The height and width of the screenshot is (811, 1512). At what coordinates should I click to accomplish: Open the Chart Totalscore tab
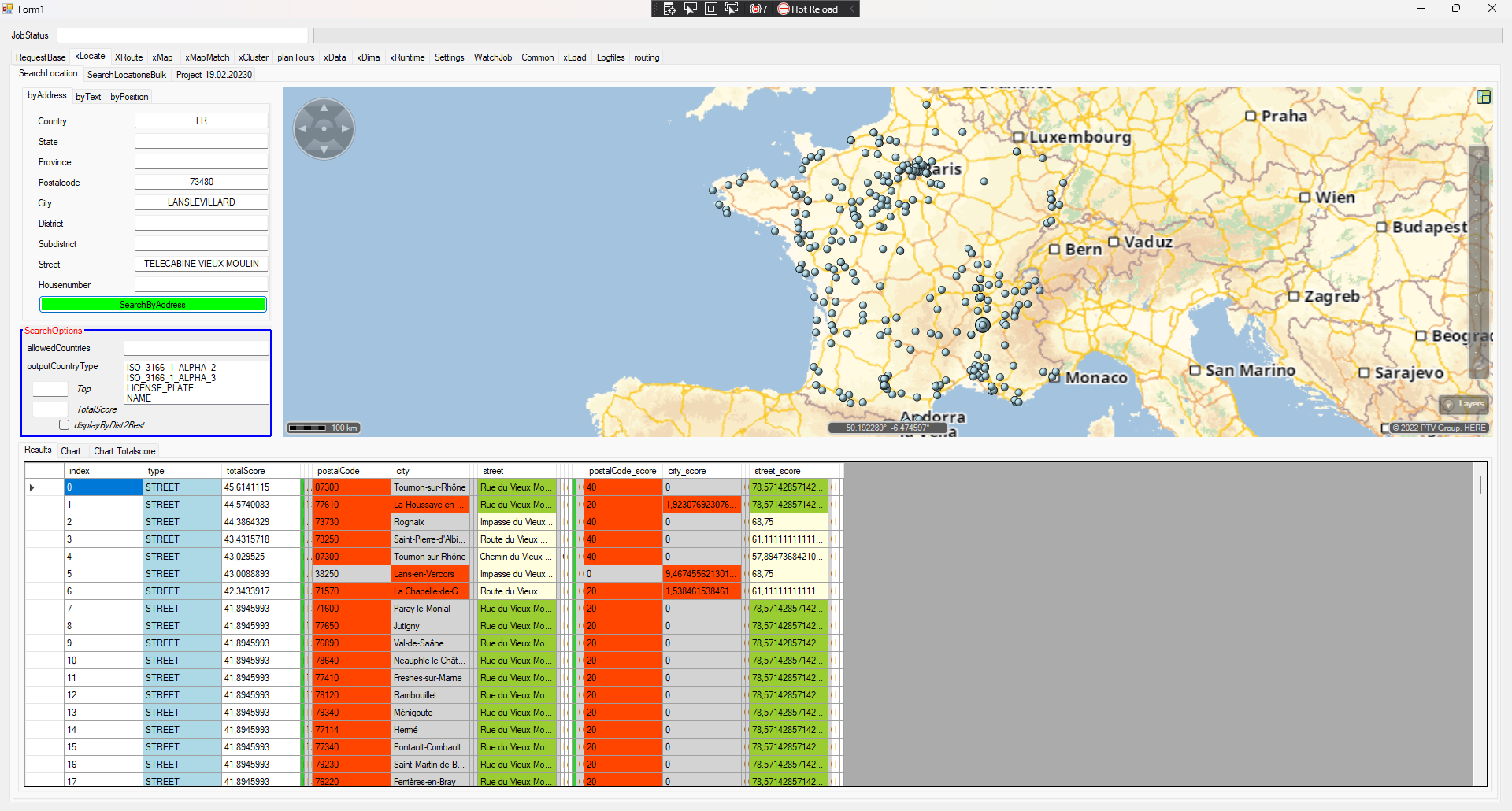124,451
